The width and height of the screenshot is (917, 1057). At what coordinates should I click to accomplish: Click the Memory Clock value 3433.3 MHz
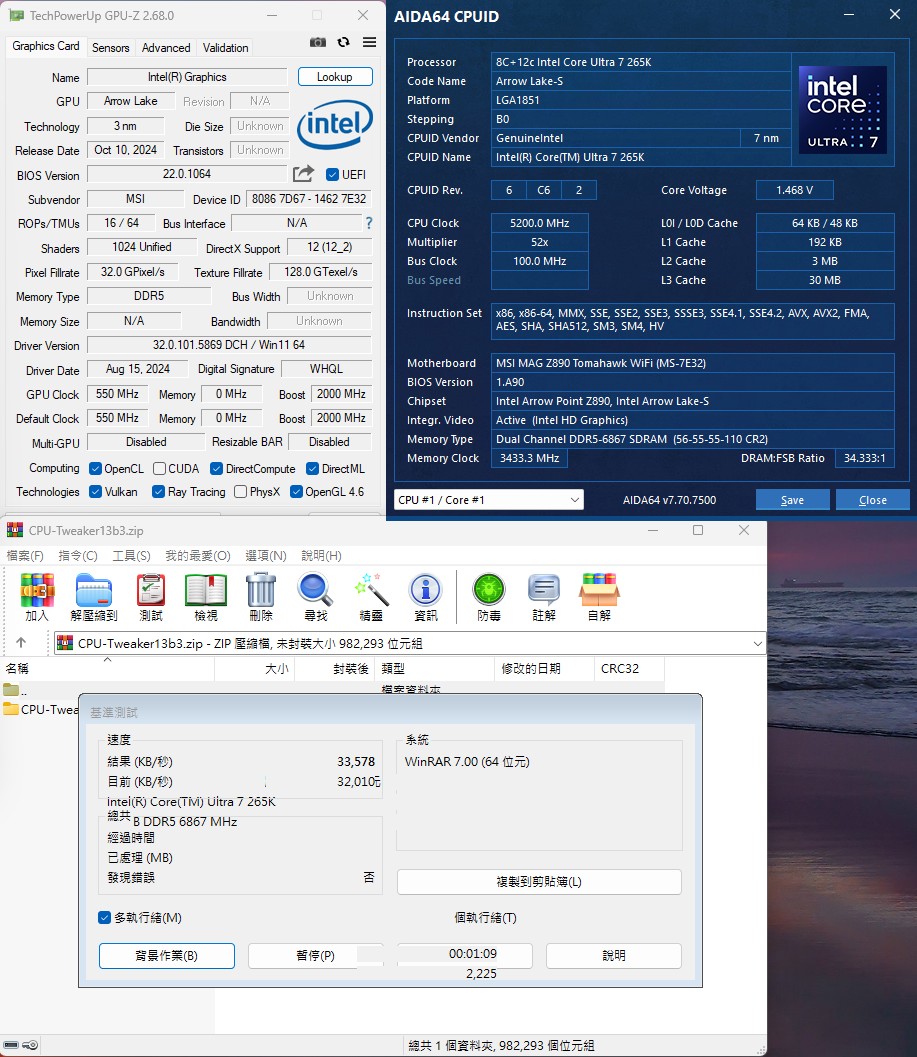pyautogui.click(x=529, y=458)
